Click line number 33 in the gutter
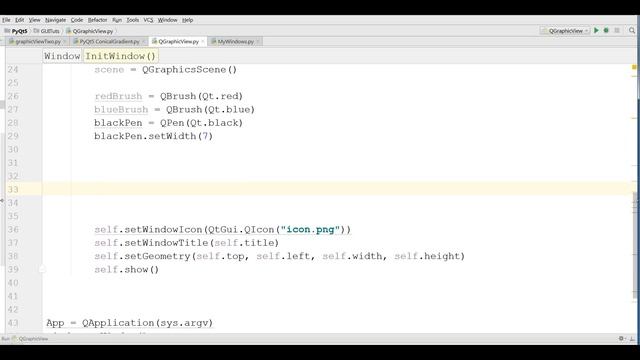This screenshot has width=640, height=360. click(13, 190)
